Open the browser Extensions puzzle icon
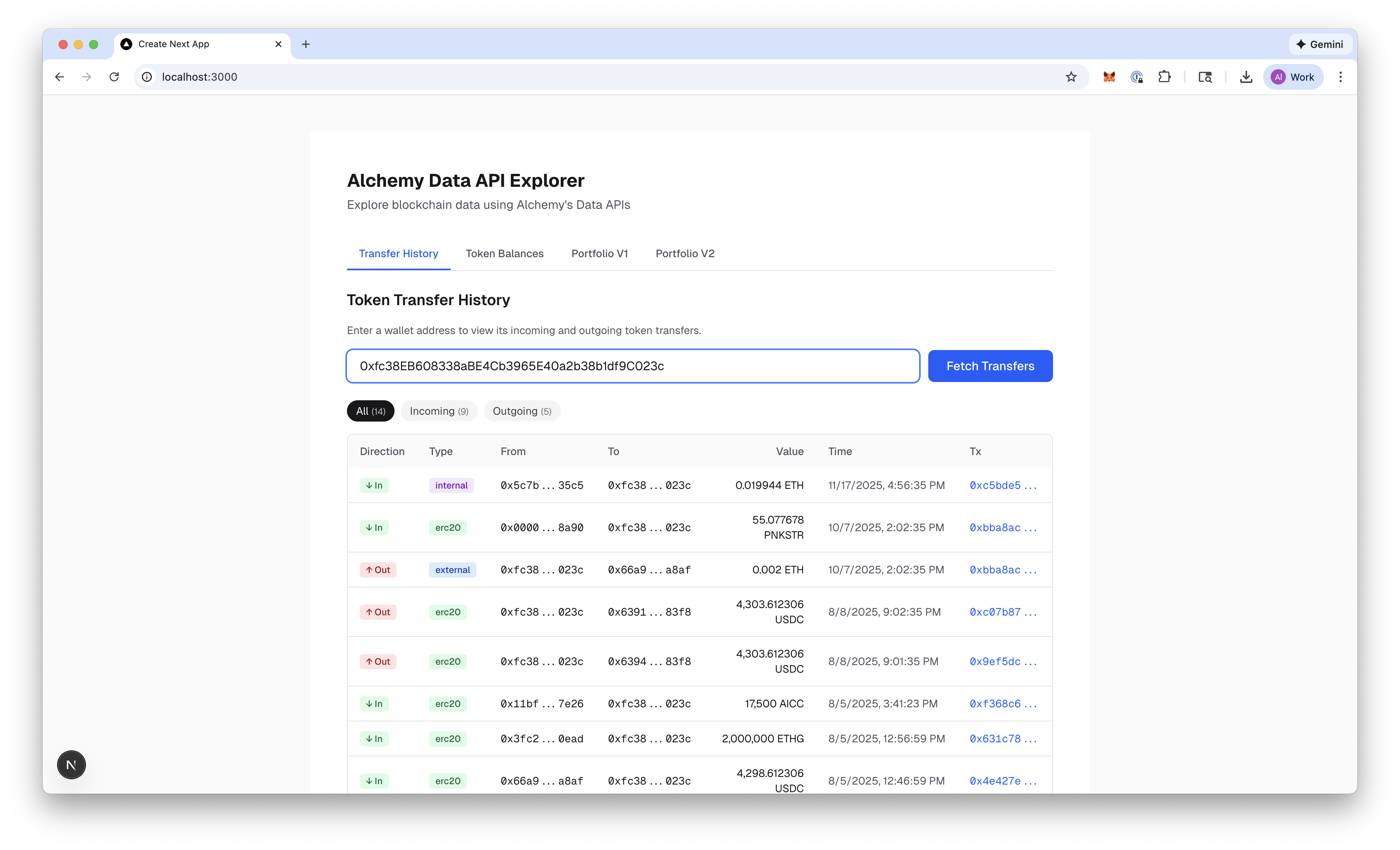 pos(1164,77)
